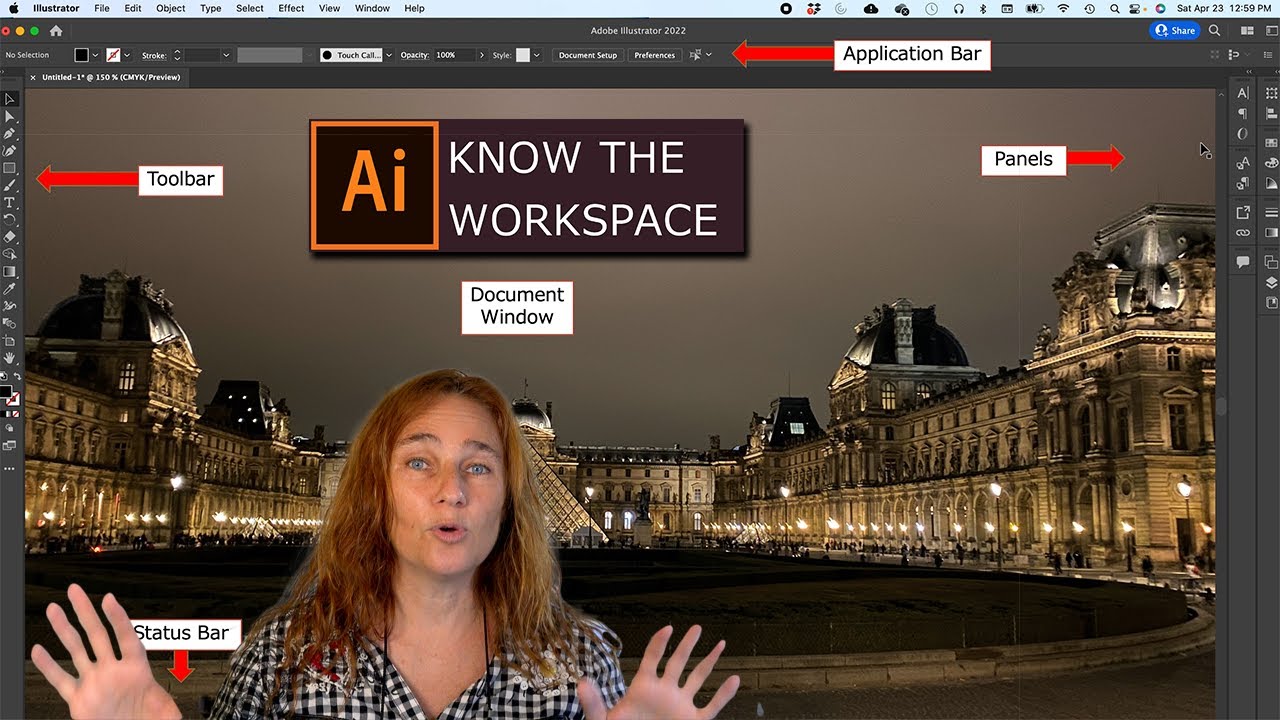Image resolution: width=1280 pixels, height=720 pixels.
Task: Open the Paragraph panel icon
Action: (x=1243, y=113)
